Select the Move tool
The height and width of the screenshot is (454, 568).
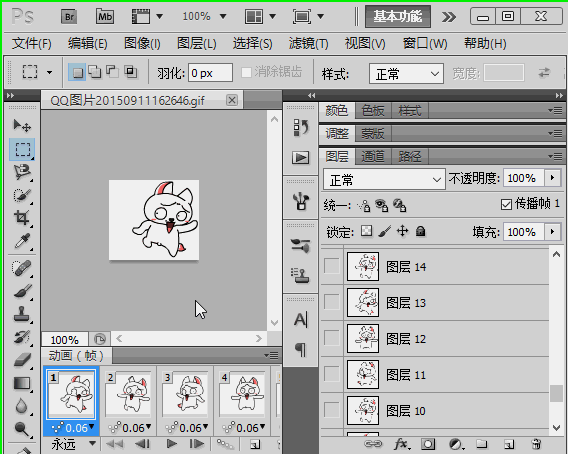(22, 126)
